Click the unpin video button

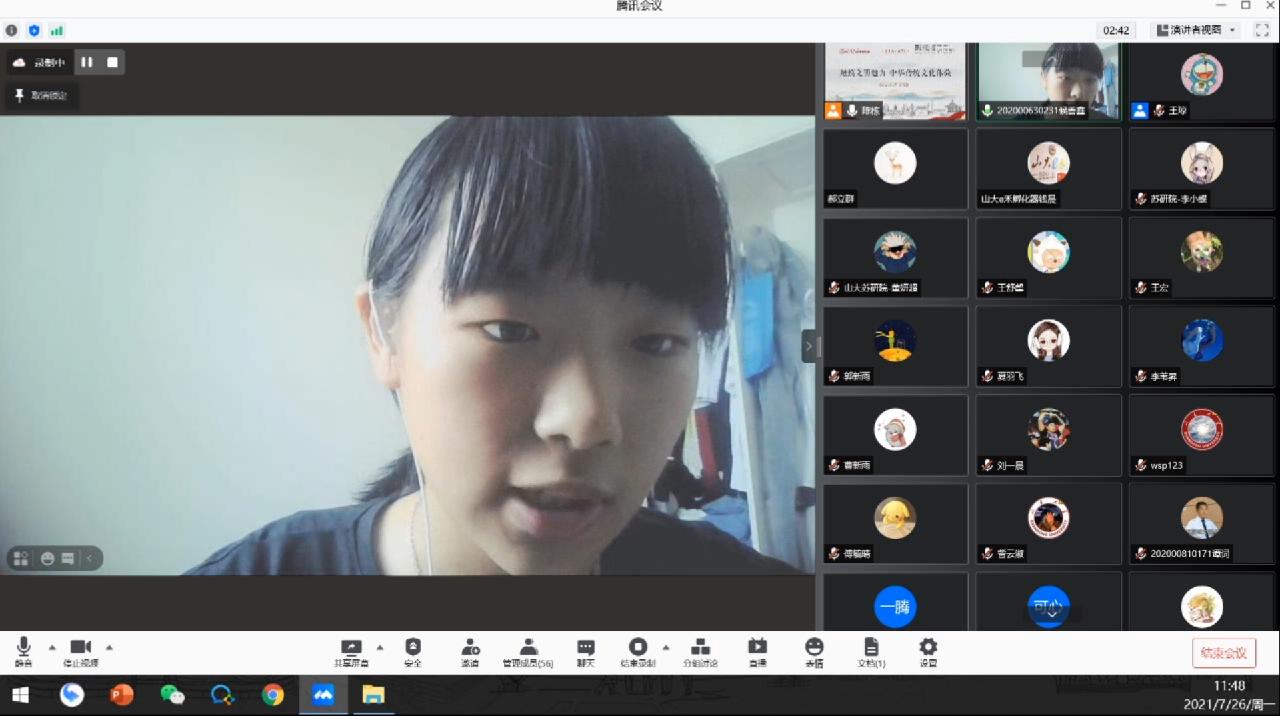pos(41,95)
